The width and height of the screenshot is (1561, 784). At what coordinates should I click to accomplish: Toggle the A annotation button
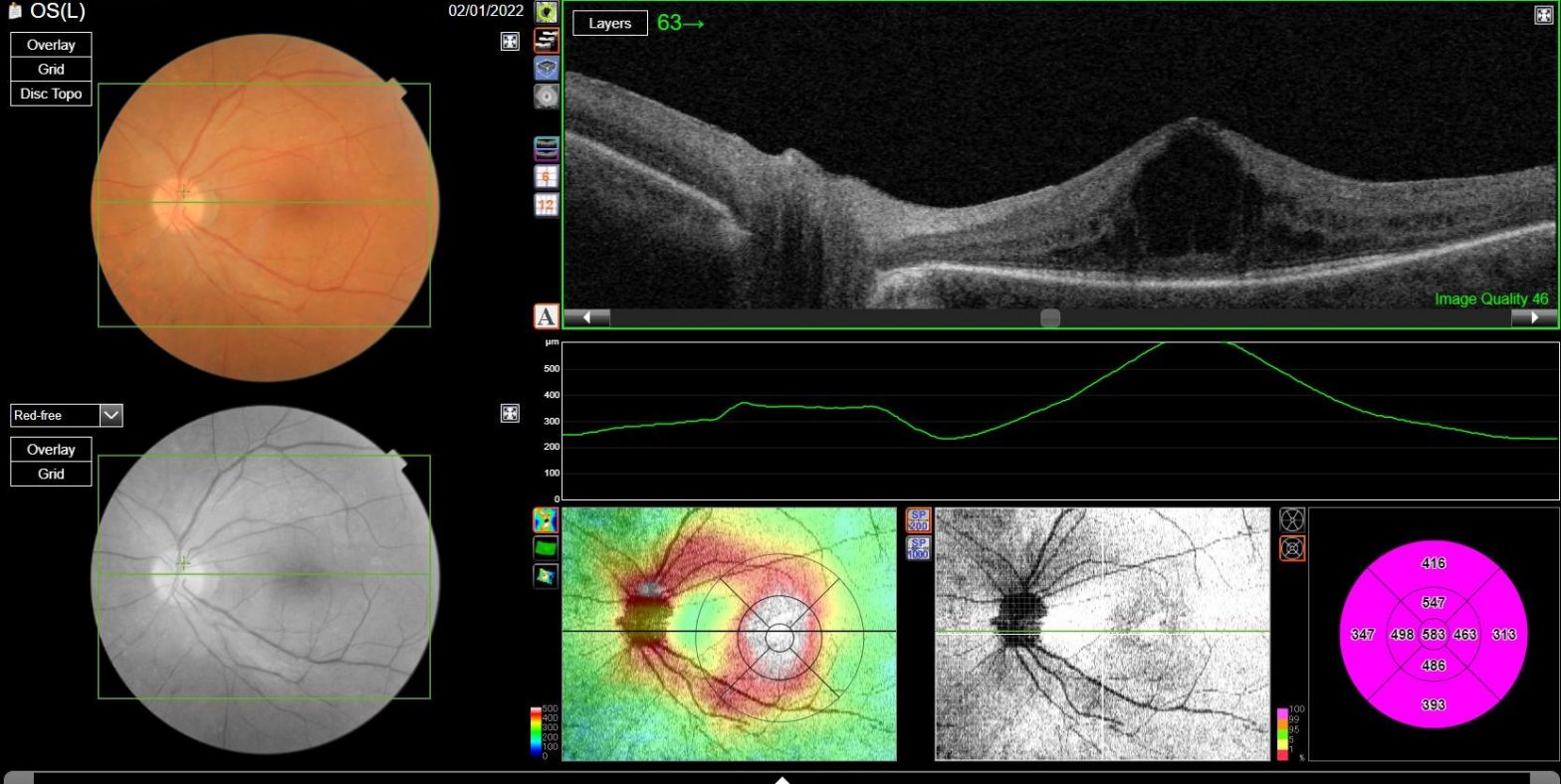tap(546, 316)
